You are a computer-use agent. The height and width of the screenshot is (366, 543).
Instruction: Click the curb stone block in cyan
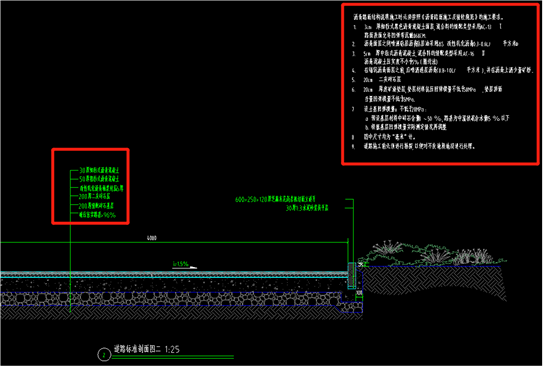351,276
